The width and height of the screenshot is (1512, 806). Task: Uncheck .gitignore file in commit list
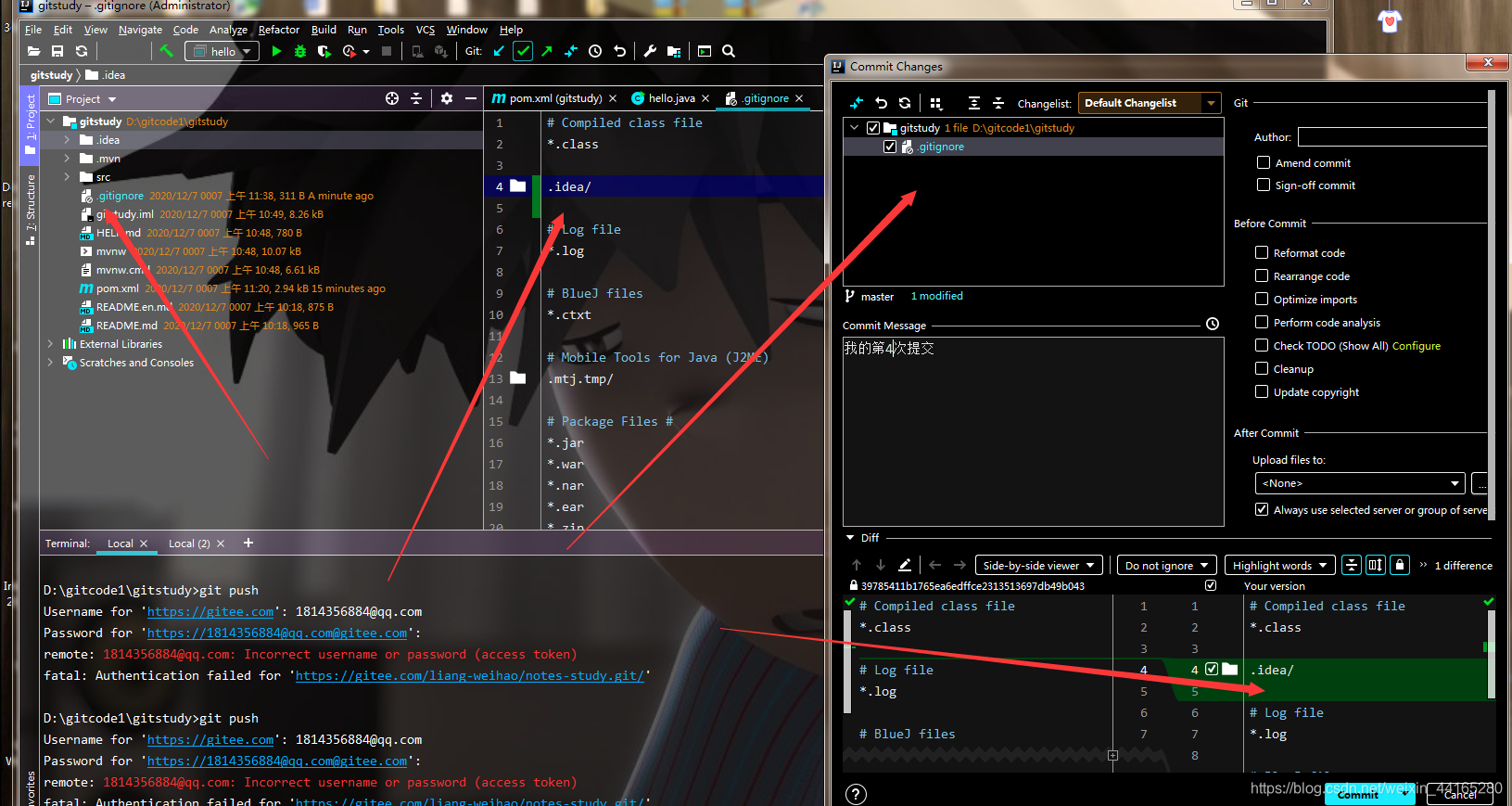pos(890,147)
